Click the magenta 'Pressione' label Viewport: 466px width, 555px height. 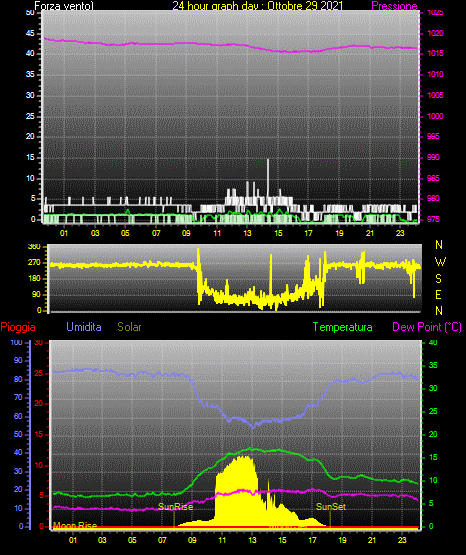click(x=394, y=6)
